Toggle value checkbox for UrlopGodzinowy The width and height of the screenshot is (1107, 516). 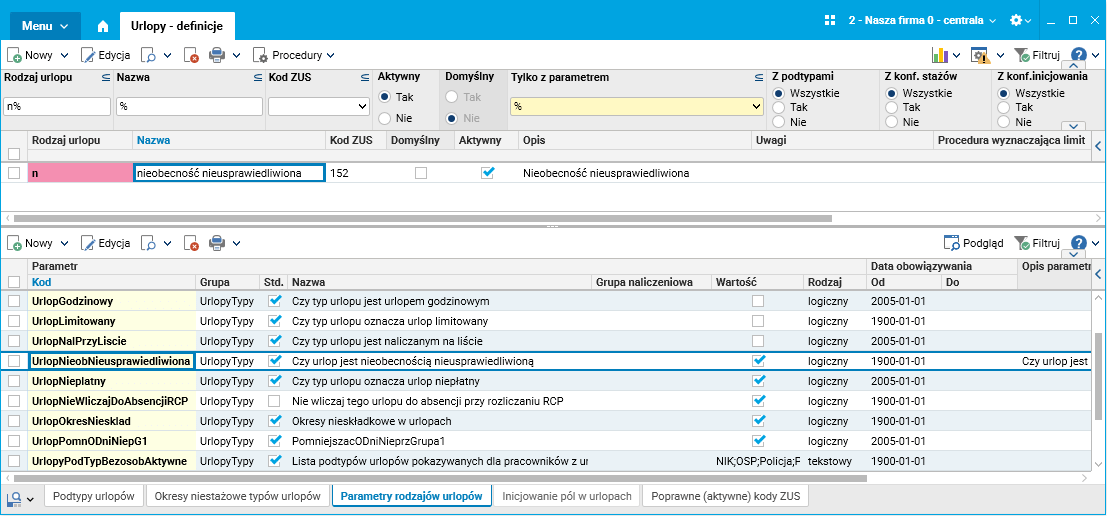point(759,301)
